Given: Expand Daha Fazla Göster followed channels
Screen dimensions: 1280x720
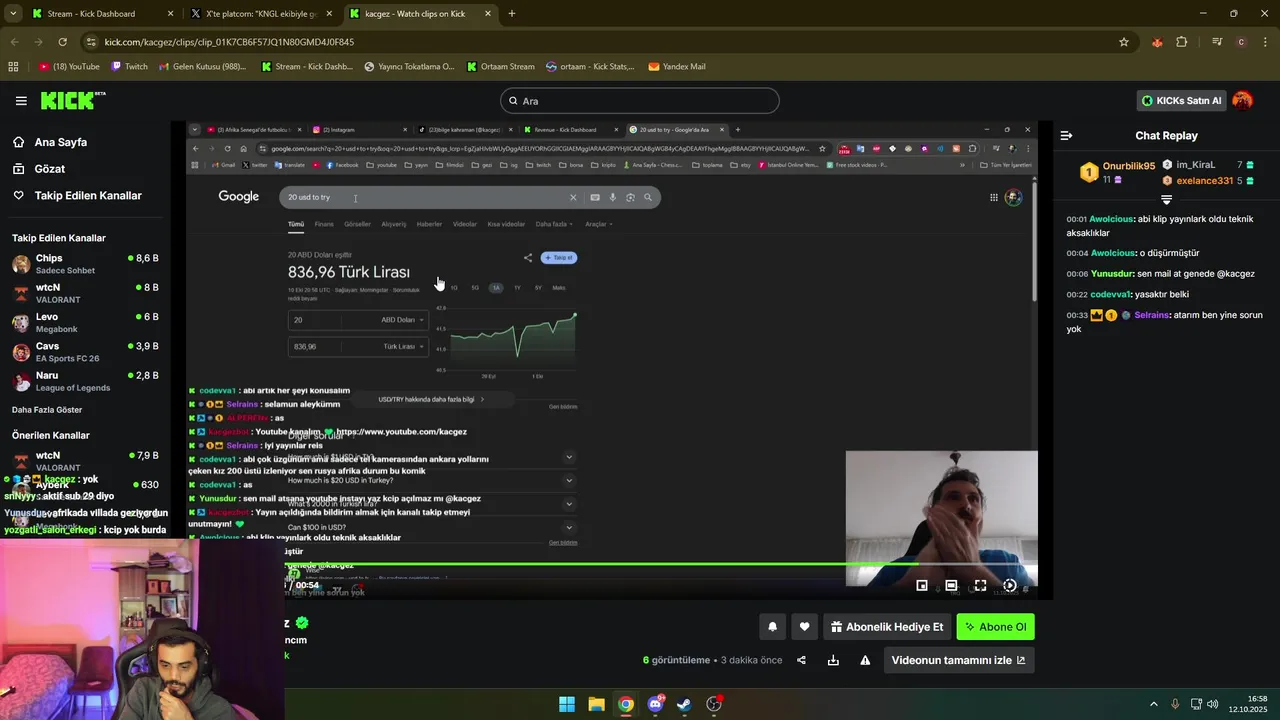Looking at the screenshot, I should pyautogui.click(x=47, y=410).
